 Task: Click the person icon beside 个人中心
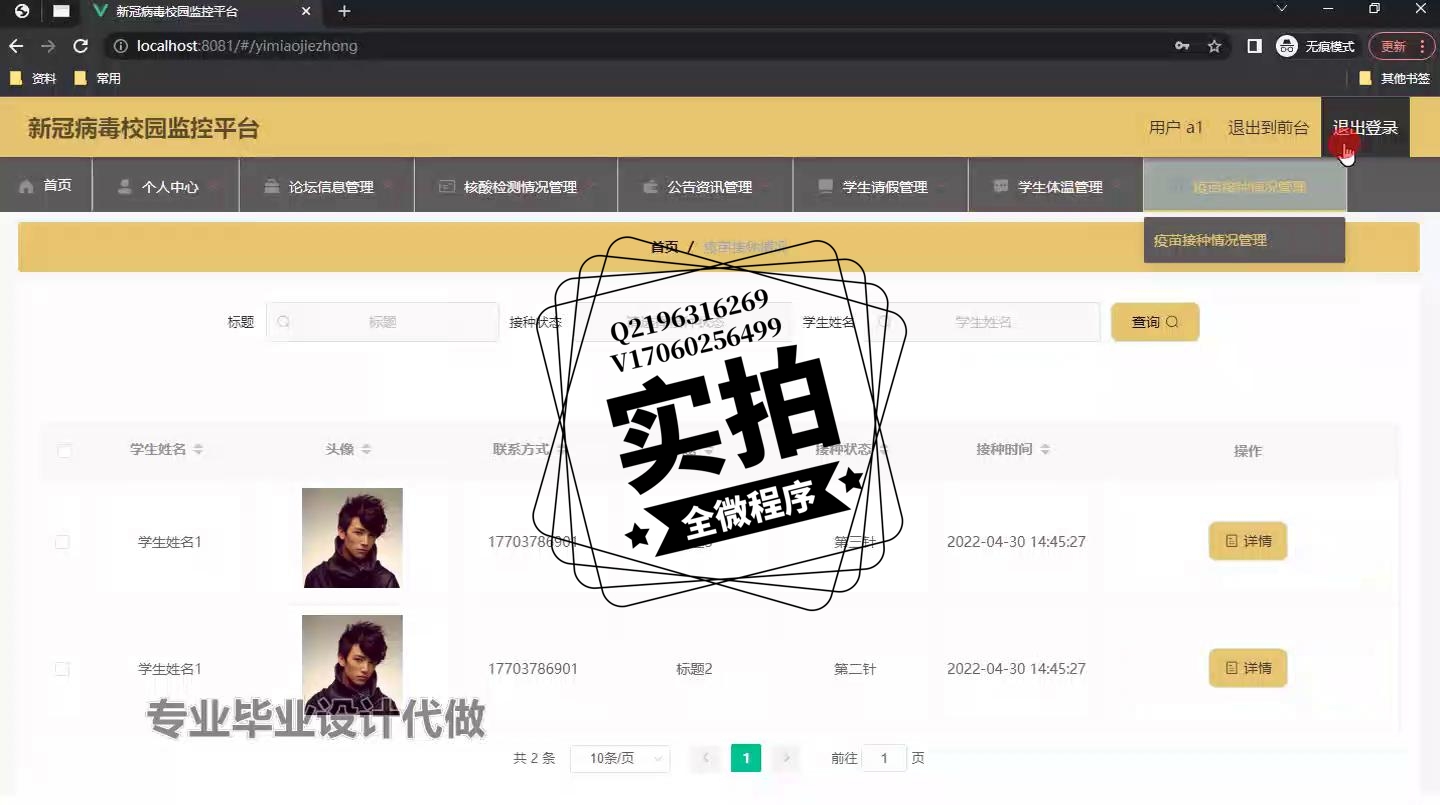tap(125, 186)
